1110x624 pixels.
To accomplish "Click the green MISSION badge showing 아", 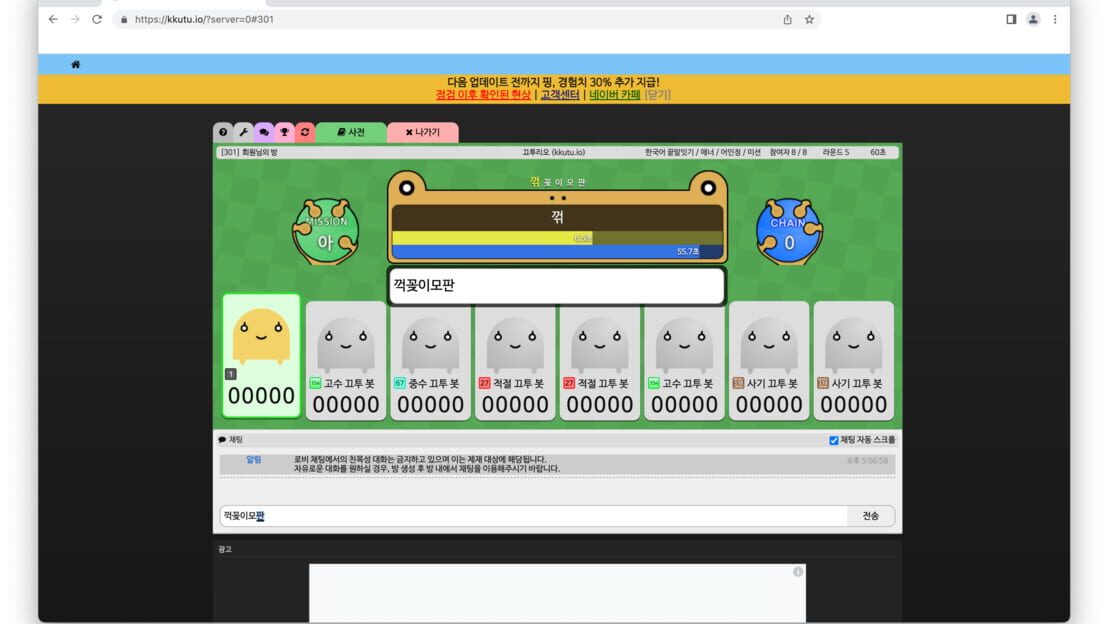I will [326, 232].
